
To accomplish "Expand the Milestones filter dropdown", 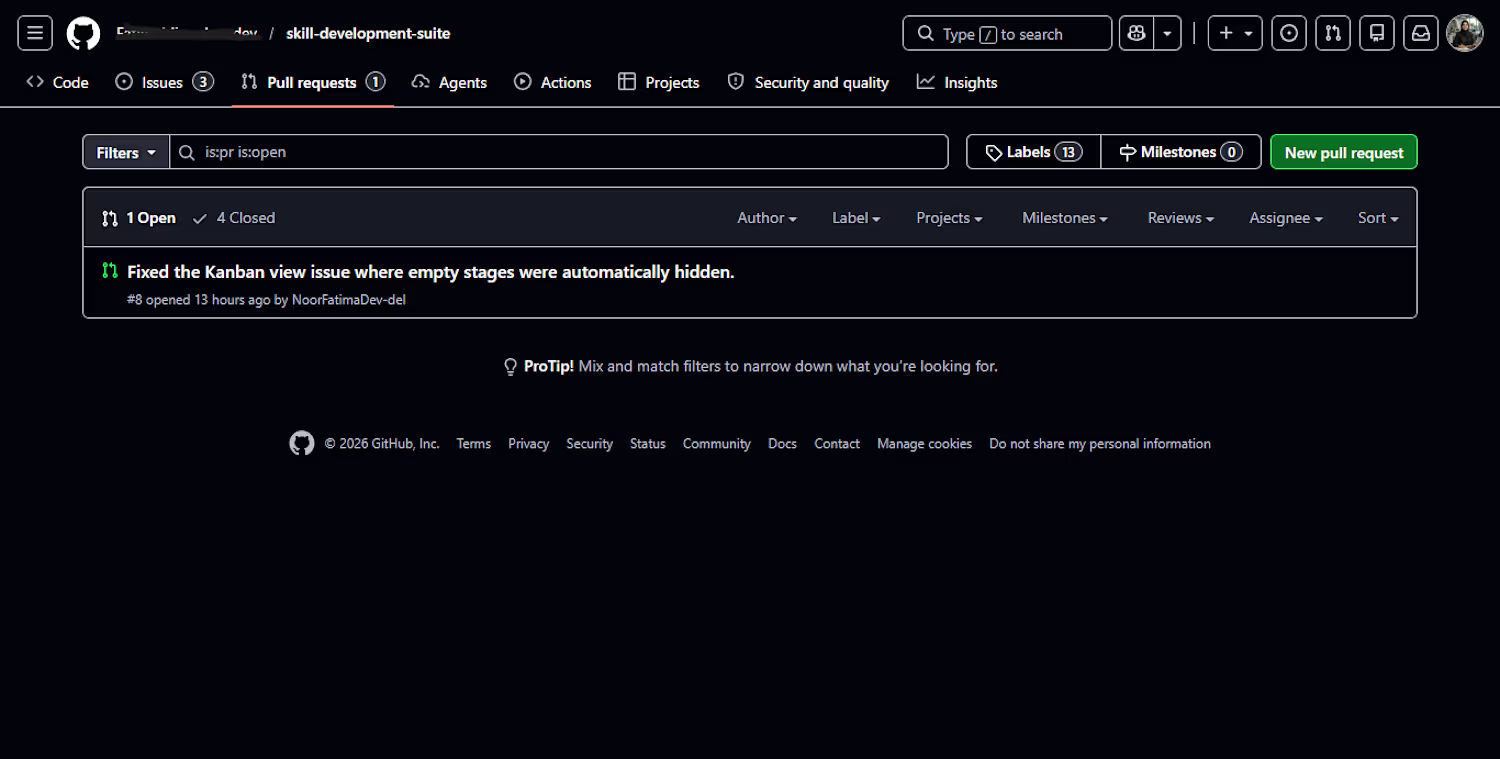I will [x=1065, y=218].
